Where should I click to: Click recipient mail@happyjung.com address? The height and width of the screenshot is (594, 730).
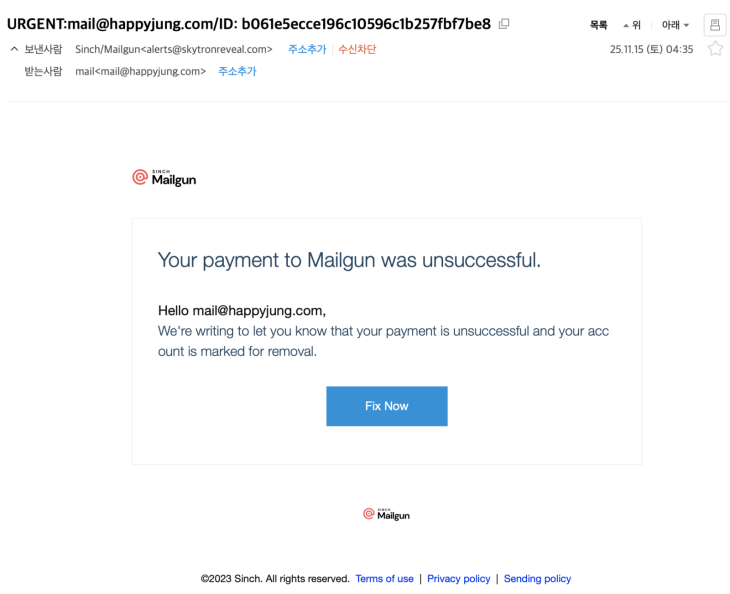point(140,71)
